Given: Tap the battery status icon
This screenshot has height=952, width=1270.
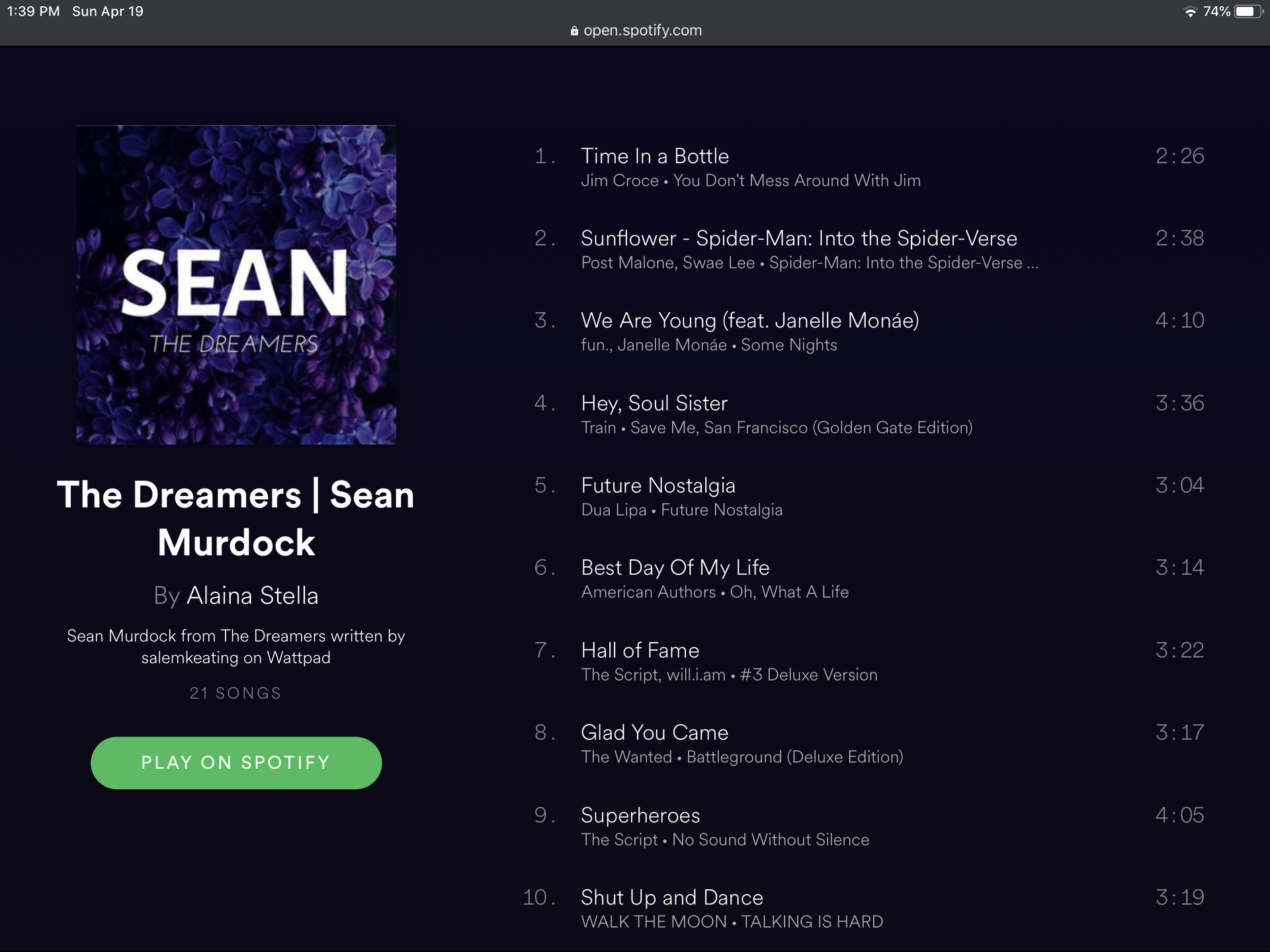Looking at the screenshot, I should click(x=1248, y=12).
